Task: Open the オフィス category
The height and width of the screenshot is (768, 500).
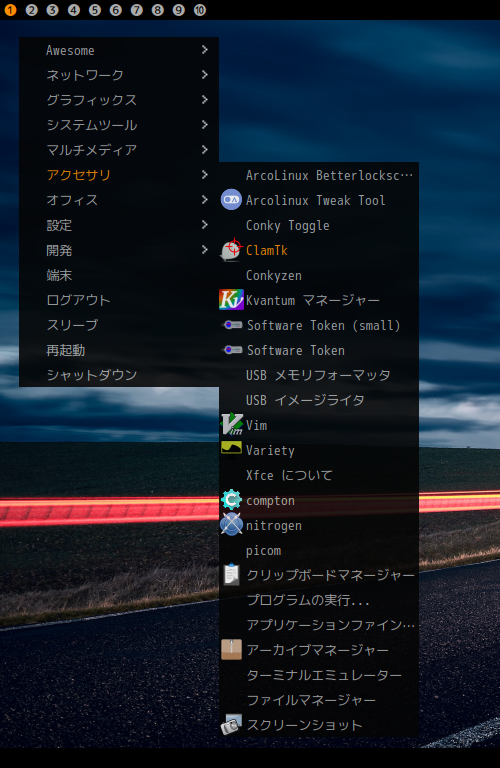Action: point(119,200)
